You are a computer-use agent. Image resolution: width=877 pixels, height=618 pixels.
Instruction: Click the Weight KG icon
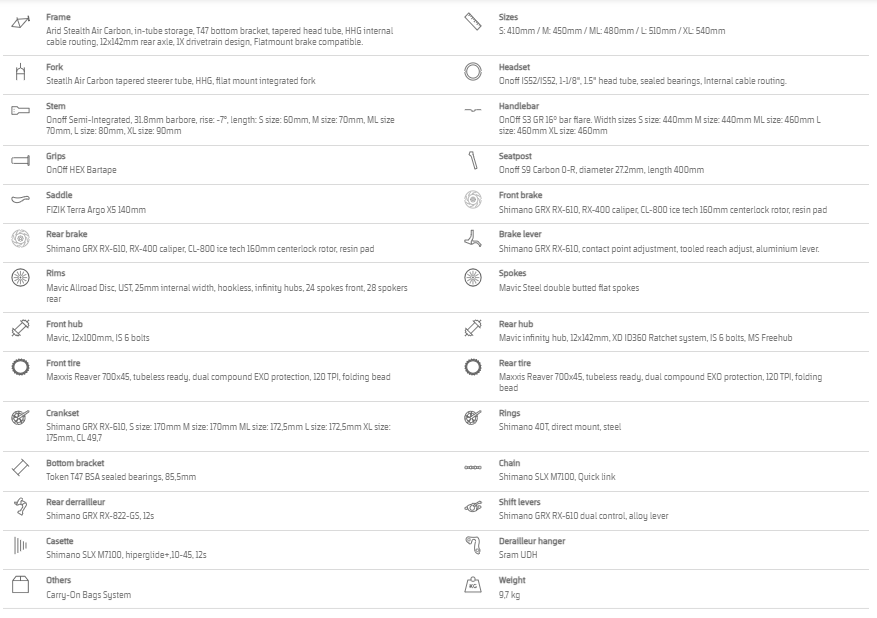[x=473, y=584]
